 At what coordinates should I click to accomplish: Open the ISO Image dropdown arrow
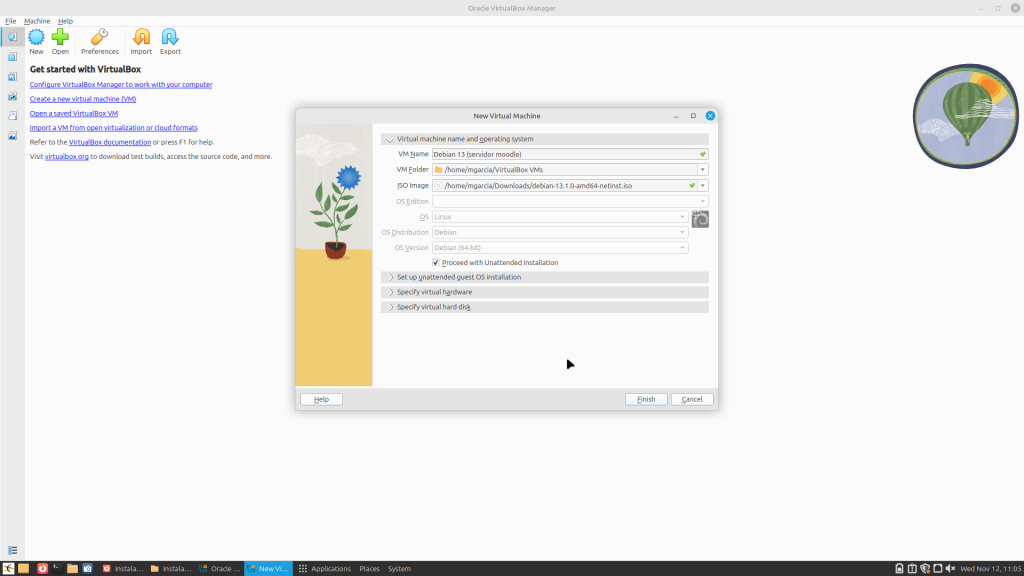(703, 185)
